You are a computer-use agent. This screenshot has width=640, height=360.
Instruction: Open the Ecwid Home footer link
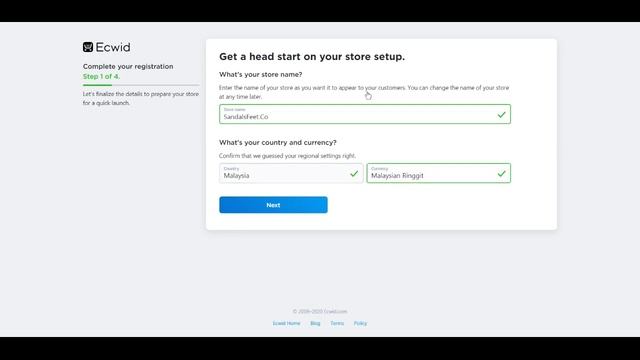coord(286,323)
